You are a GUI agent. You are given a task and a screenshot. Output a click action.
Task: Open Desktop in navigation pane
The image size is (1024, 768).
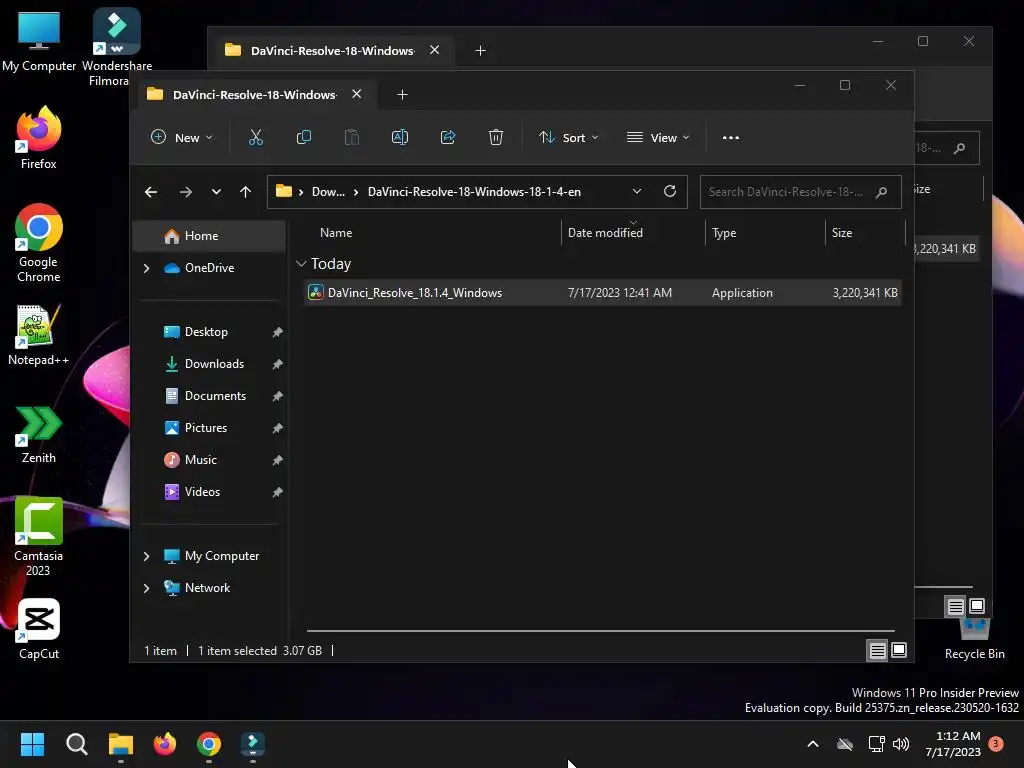206,332
